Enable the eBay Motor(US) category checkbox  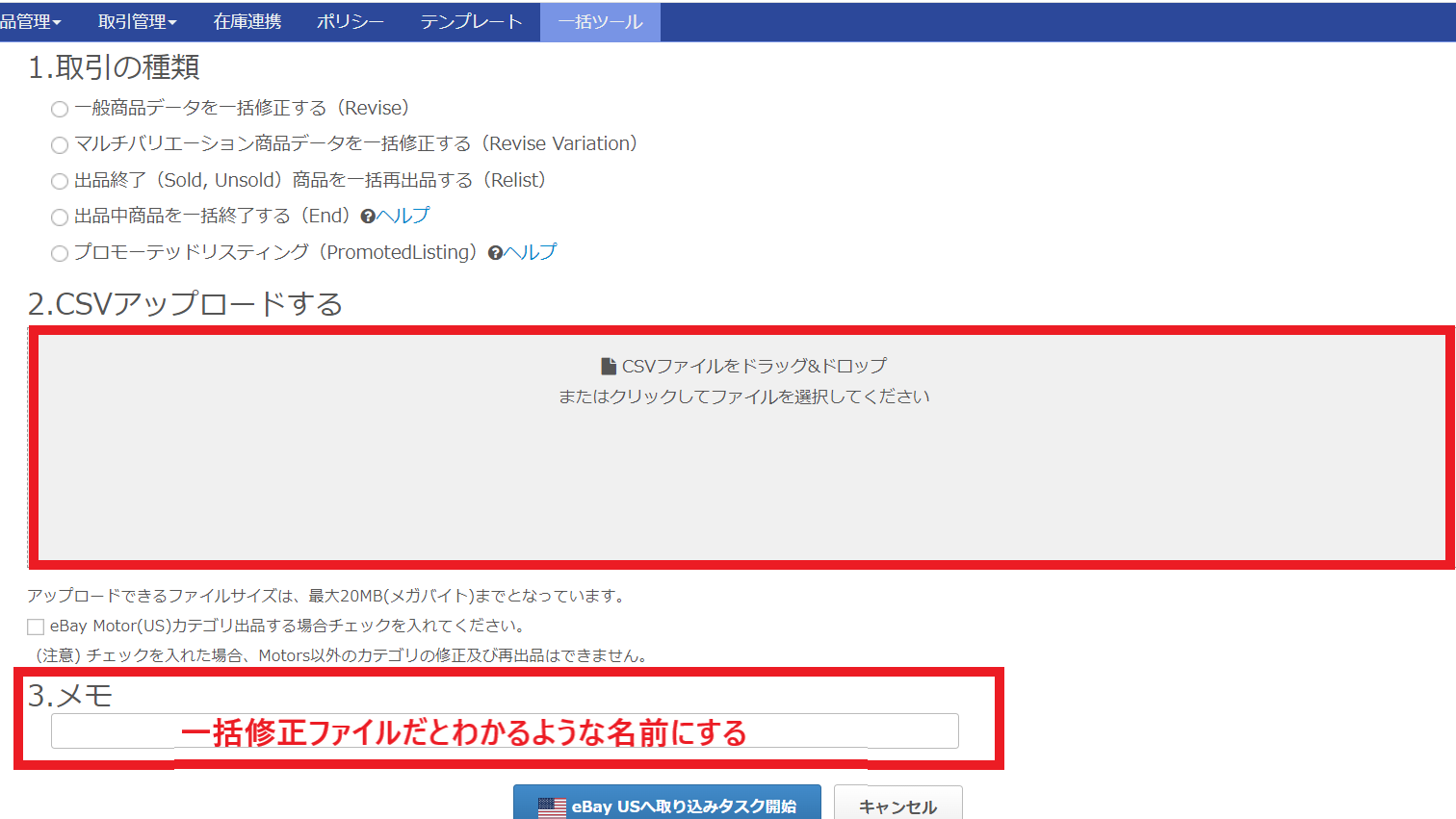[x=36, y=627]
